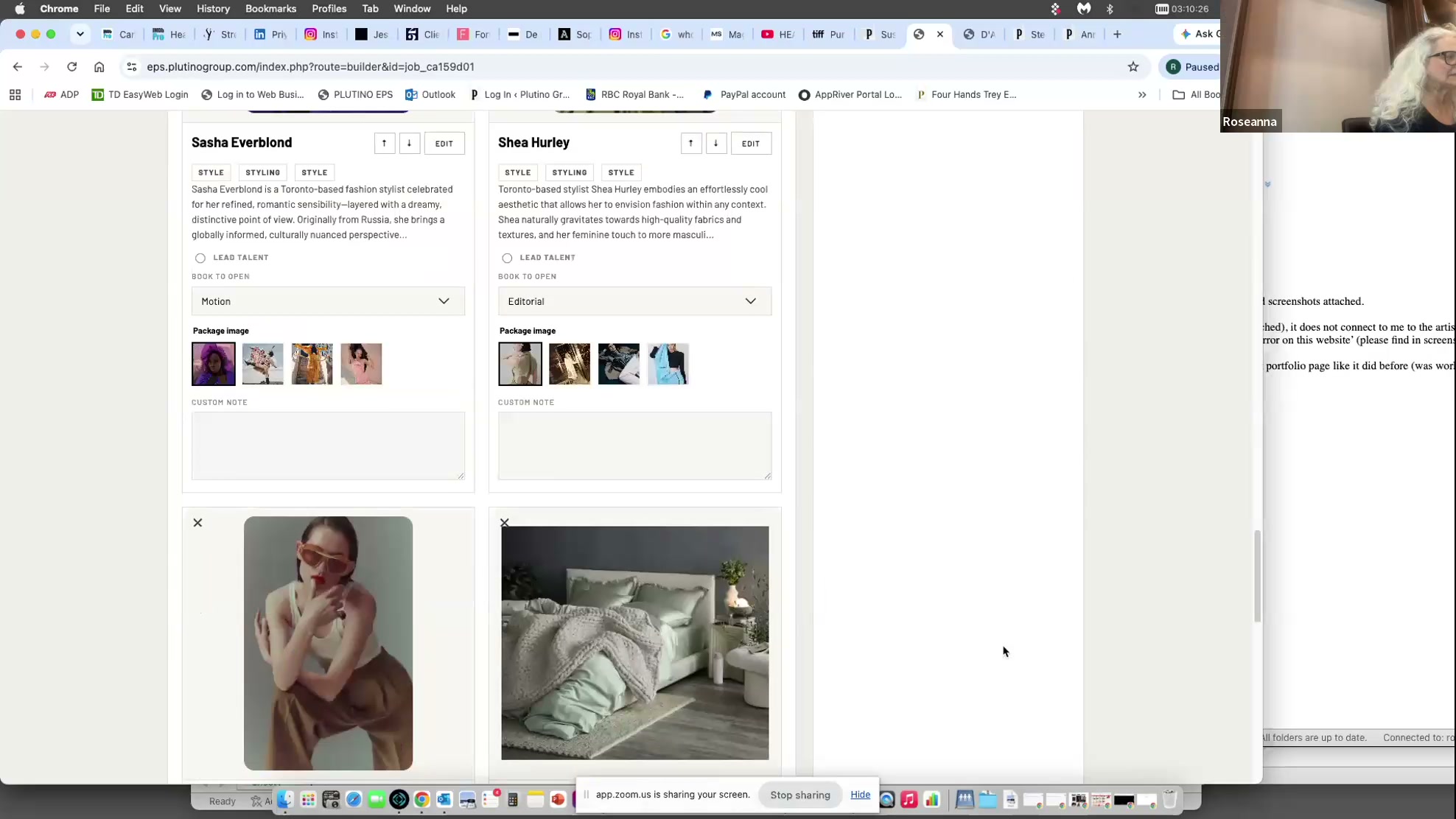
Task: Open the History menu
Action: click(x=213, y=9)
